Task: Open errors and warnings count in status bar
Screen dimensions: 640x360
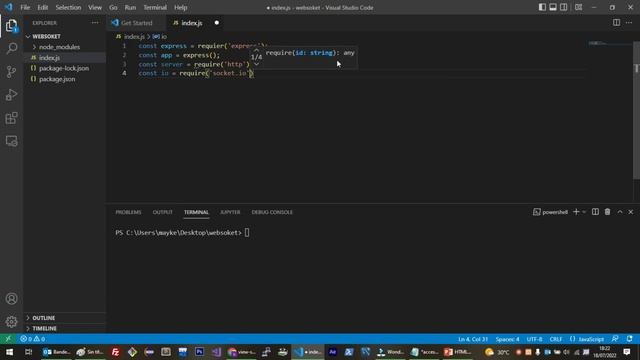Action: tap(33, 339)
